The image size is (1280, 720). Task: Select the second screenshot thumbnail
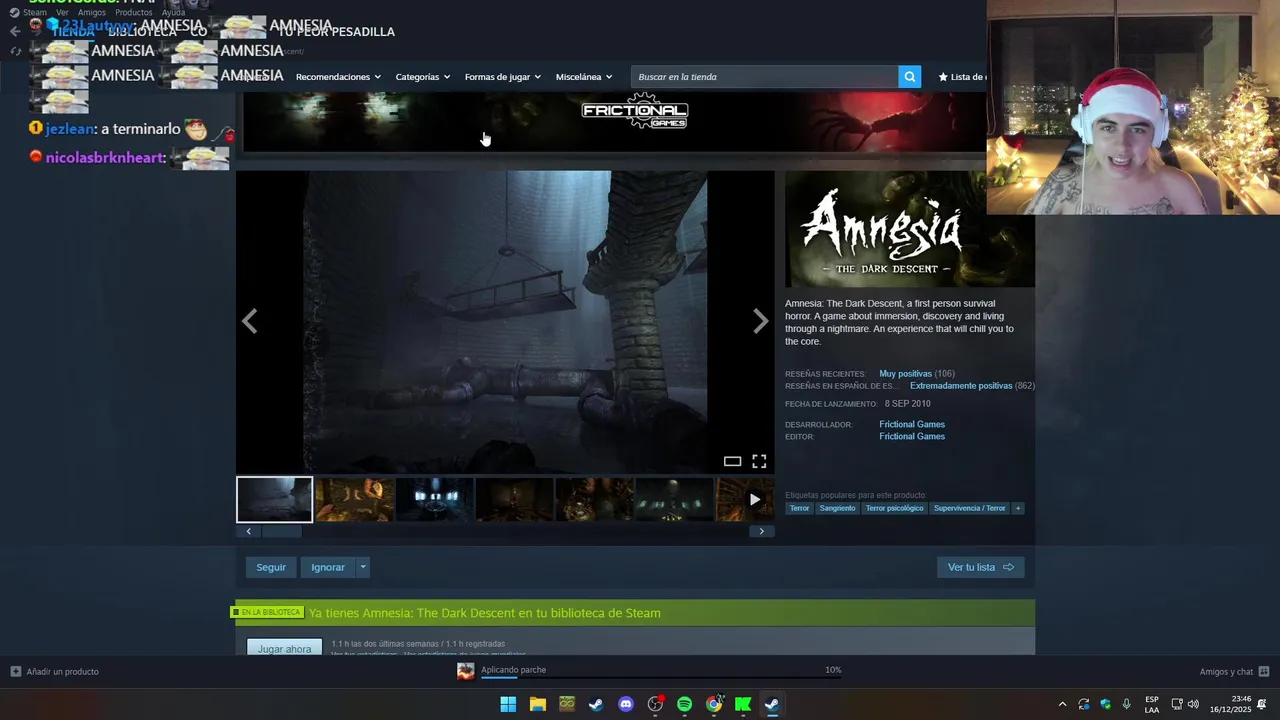[354, 499]
